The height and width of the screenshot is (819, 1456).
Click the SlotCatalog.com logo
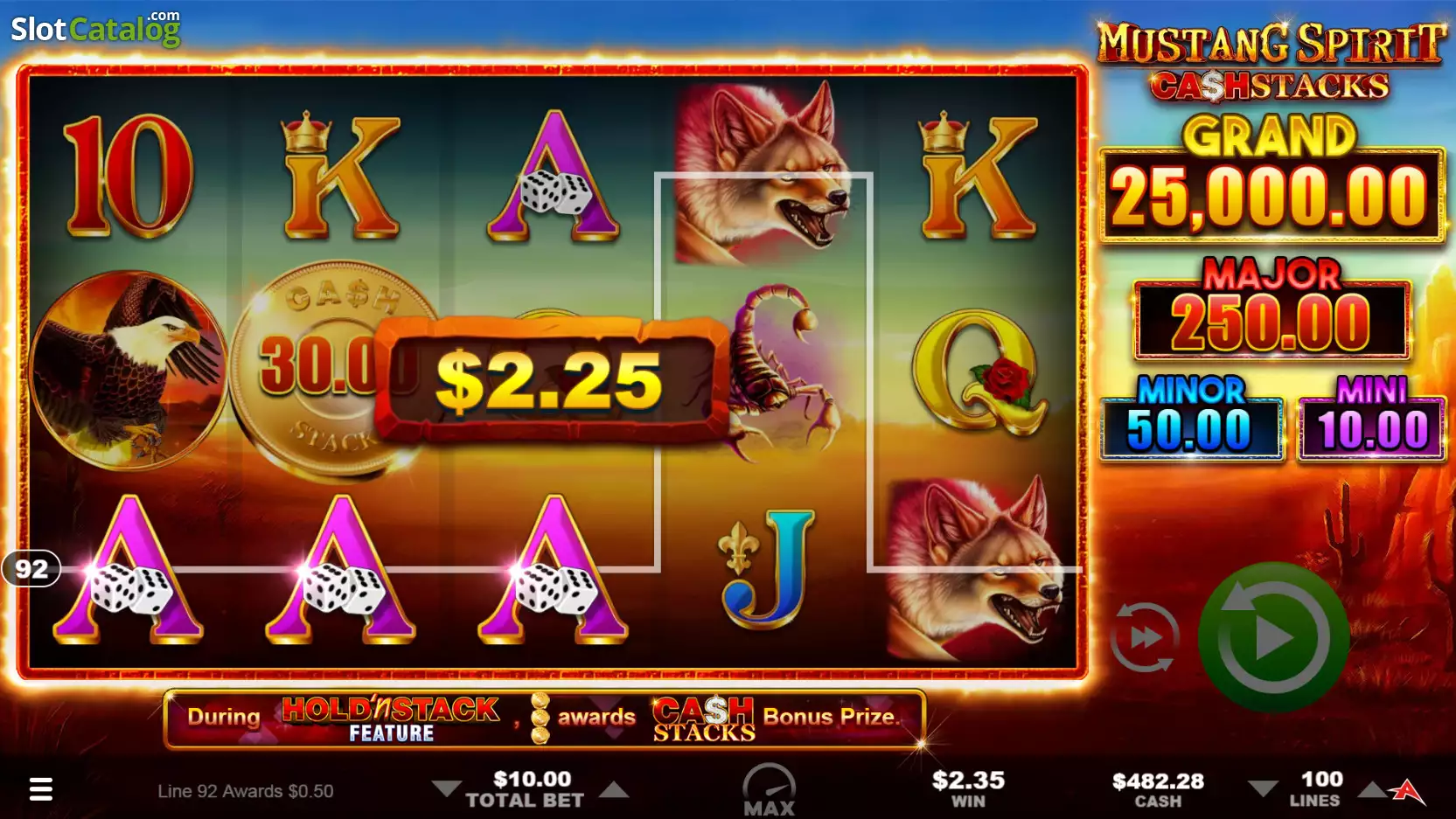95,28
